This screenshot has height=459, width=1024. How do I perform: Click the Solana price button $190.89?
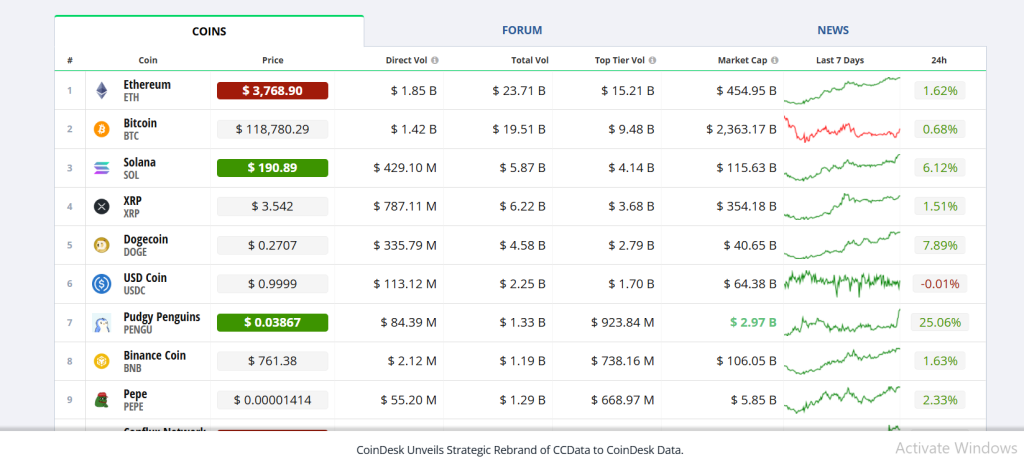click(272, 168)
